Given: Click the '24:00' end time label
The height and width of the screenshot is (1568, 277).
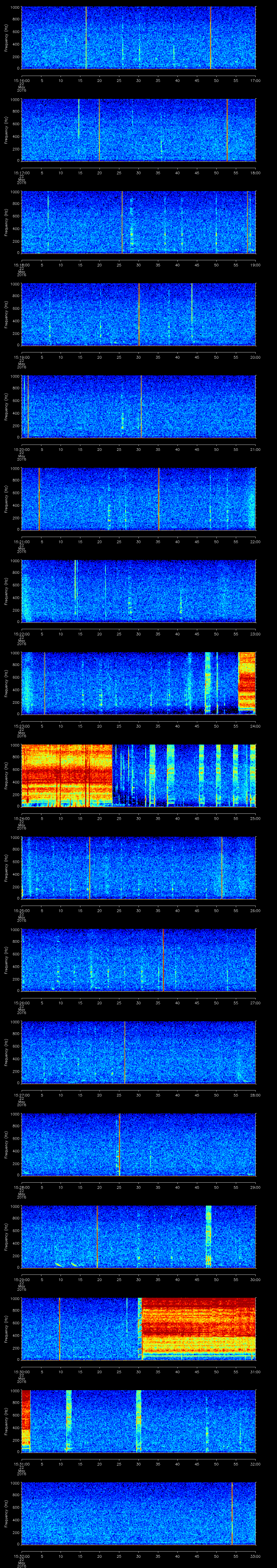Looking at the screenshot, I should [x=255, y=726].
